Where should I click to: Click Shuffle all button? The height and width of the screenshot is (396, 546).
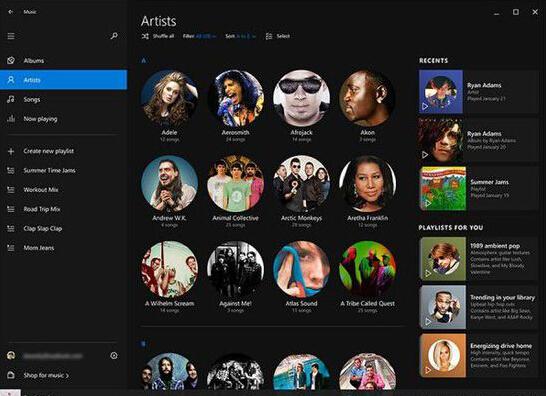click(x=158, y=36)
